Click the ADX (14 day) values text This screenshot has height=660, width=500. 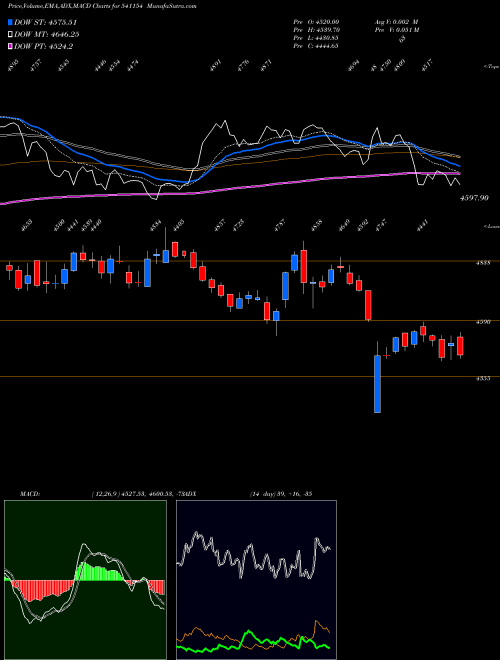click(281, 493)
